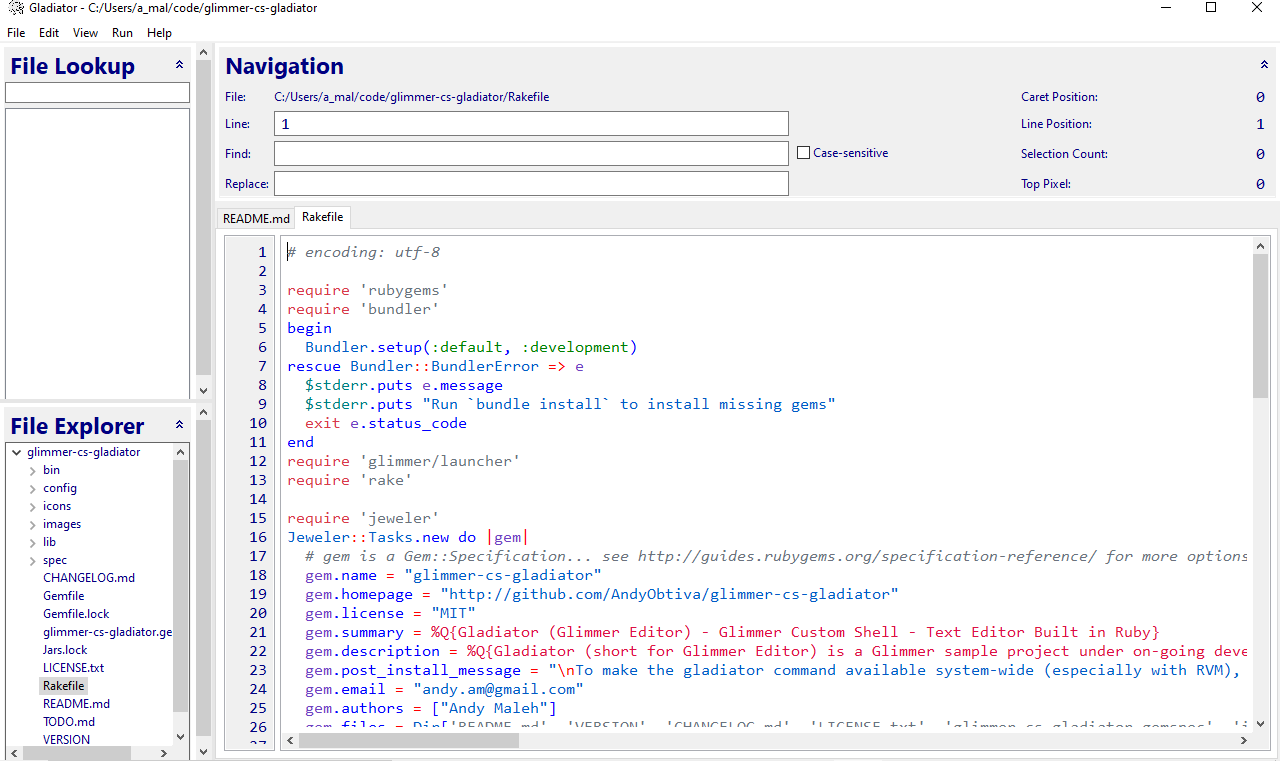Open the Run menu
This screenshot has width=1280, height=761.
point(122,33)
